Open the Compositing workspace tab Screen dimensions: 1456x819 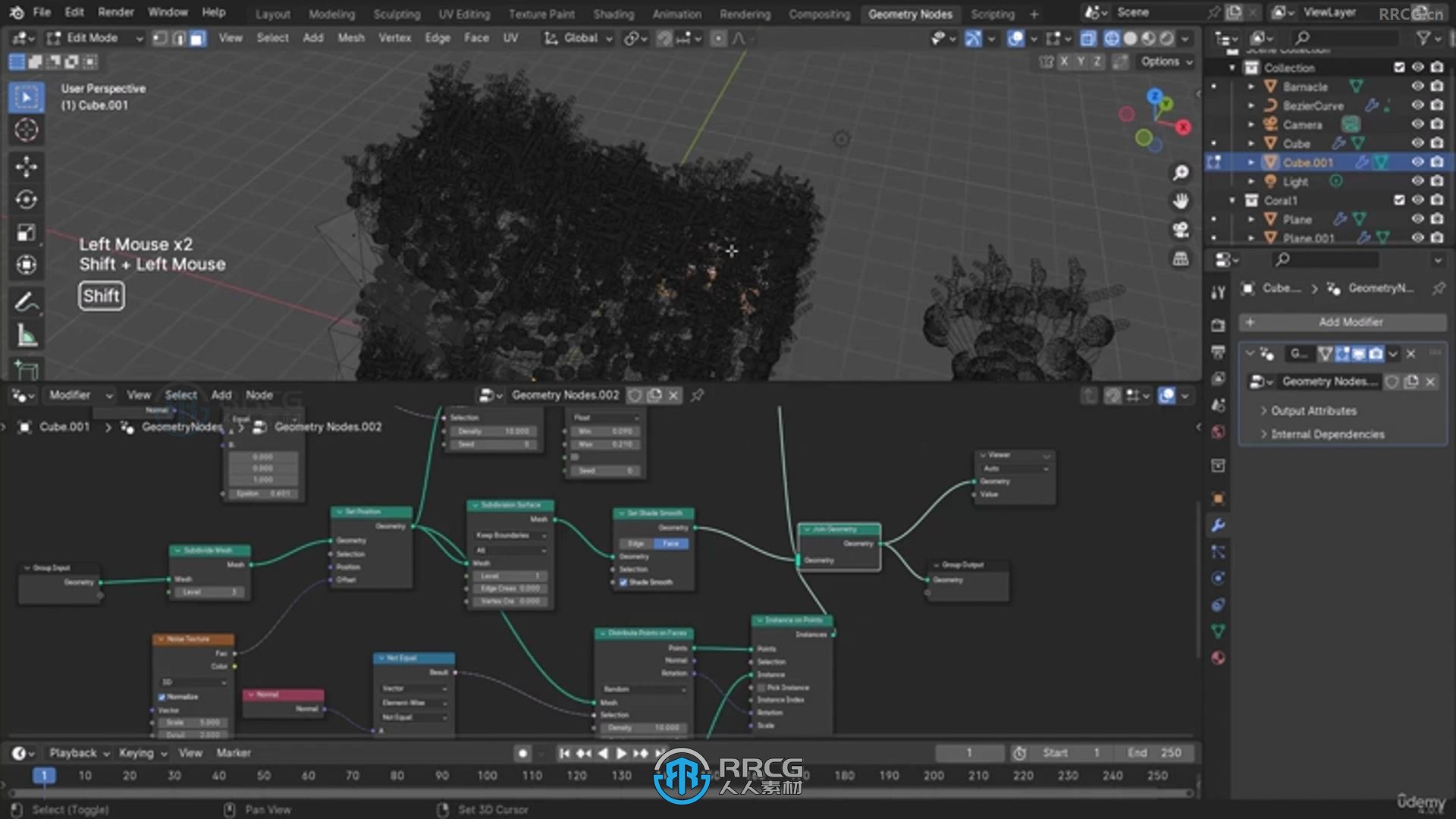pyautogui.click(x=820, y=13)
